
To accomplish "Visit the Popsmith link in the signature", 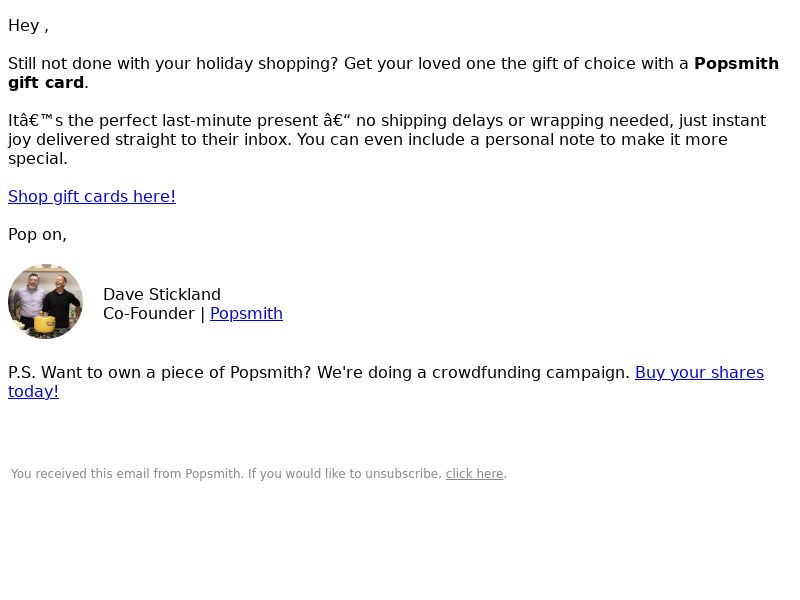I will coord(246,313).
